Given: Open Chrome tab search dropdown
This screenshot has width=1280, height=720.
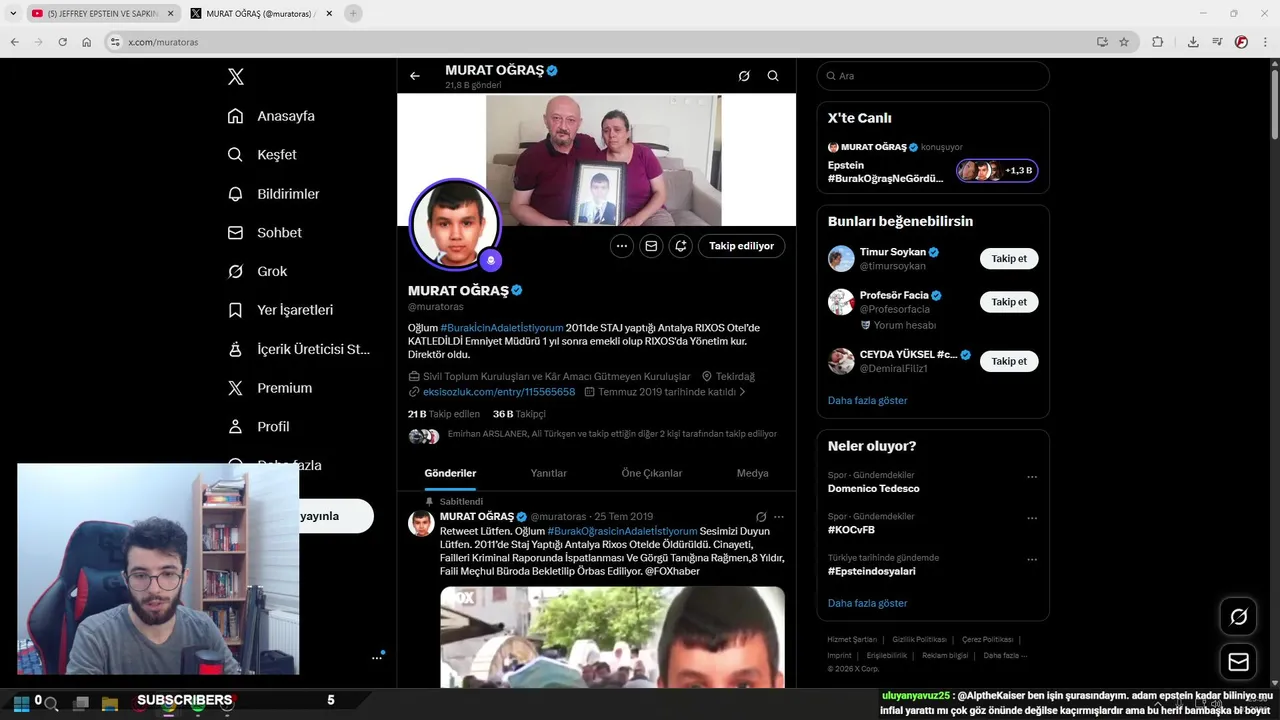Looking at the screenshot, I should point(13,13).
